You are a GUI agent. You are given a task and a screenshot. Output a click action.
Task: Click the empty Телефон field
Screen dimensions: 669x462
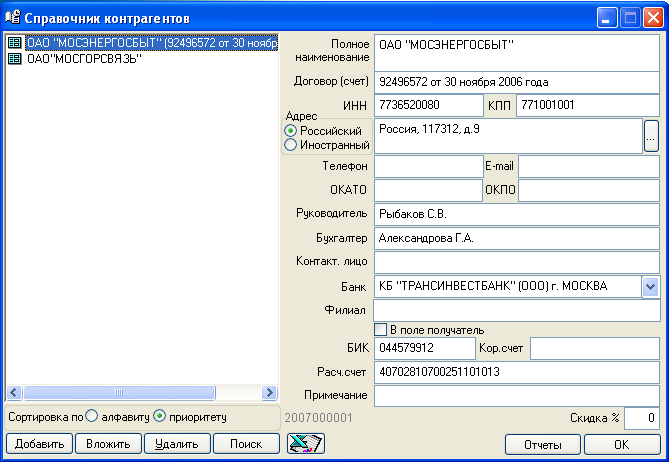428,166
